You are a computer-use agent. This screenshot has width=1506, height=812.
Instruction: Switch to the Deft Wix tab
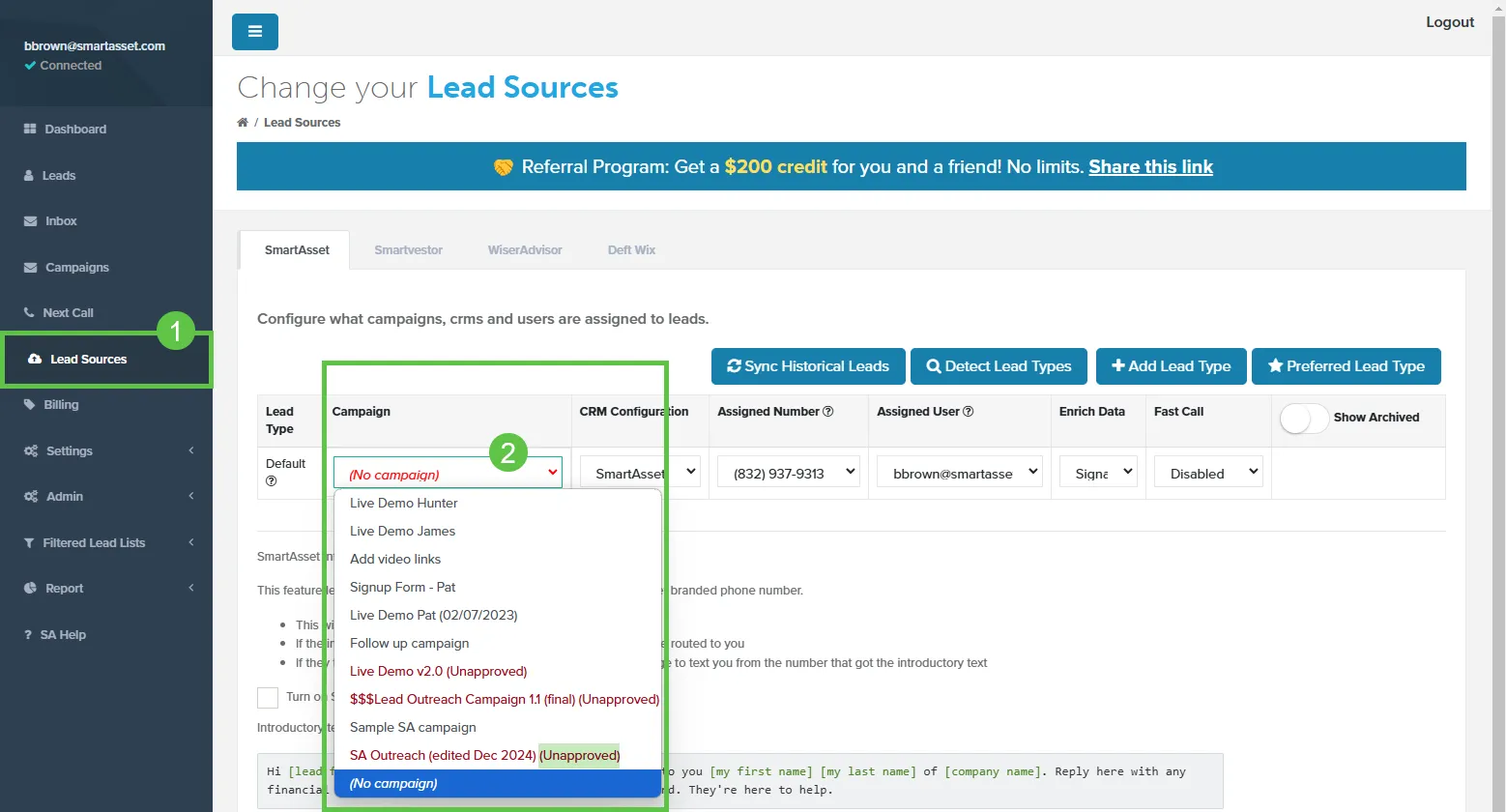pos(631,250)
